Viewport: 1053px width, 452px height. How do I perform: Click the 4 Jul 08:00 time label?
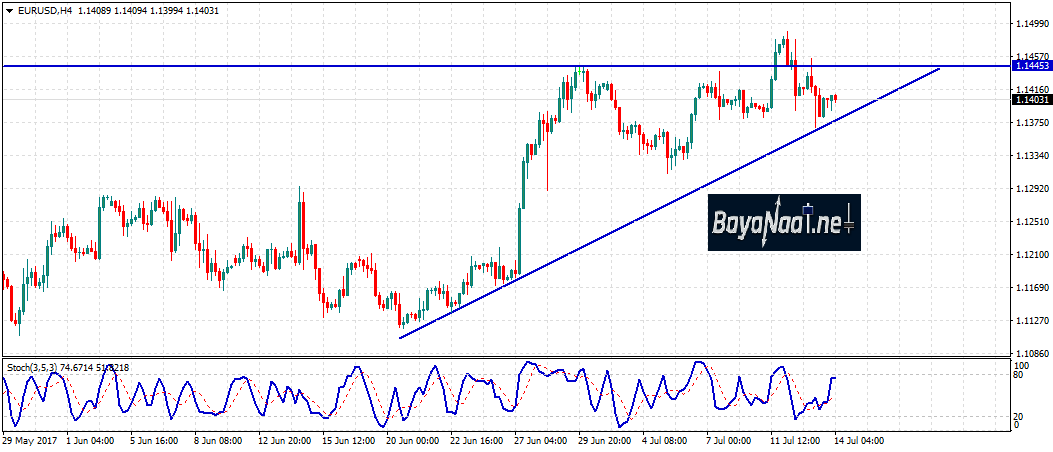point(662,440)
